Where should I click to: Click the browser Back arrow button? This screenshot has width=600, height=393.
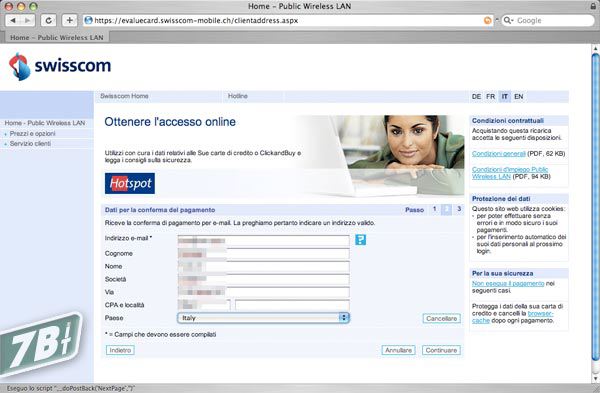[13, 20]
